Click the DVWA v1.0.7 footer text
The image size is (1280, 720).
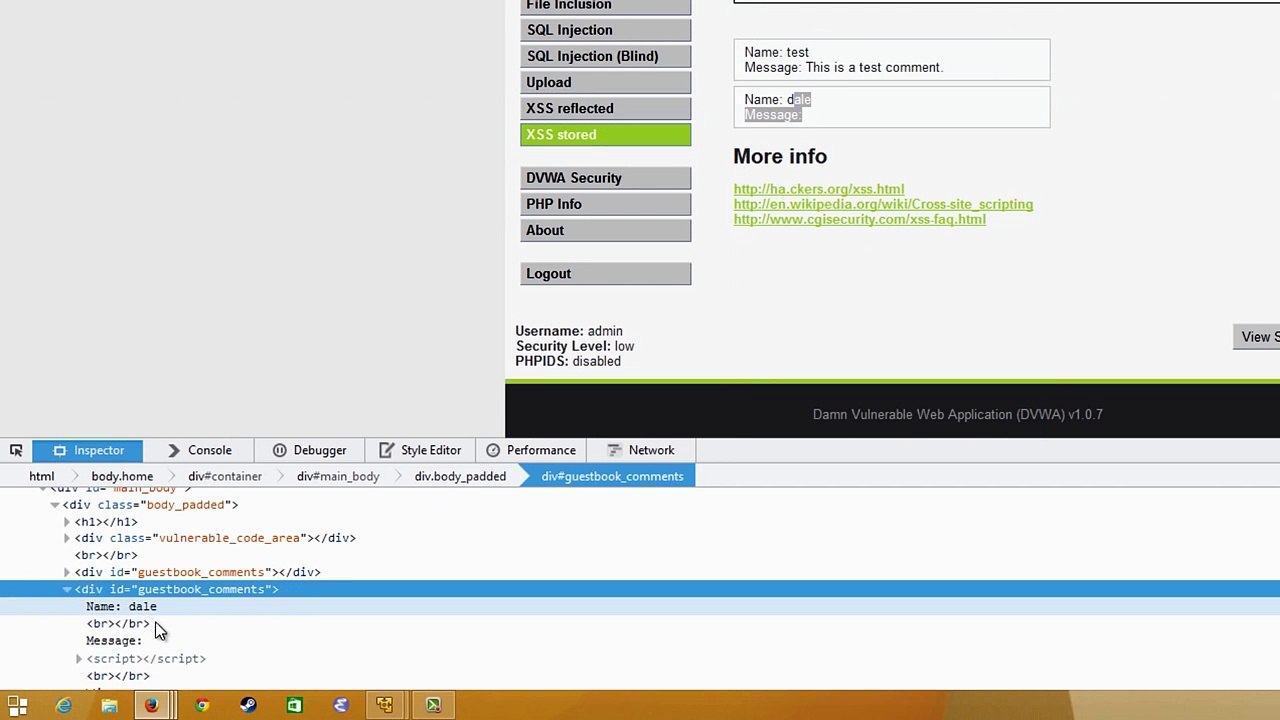(x=957, y=414)
